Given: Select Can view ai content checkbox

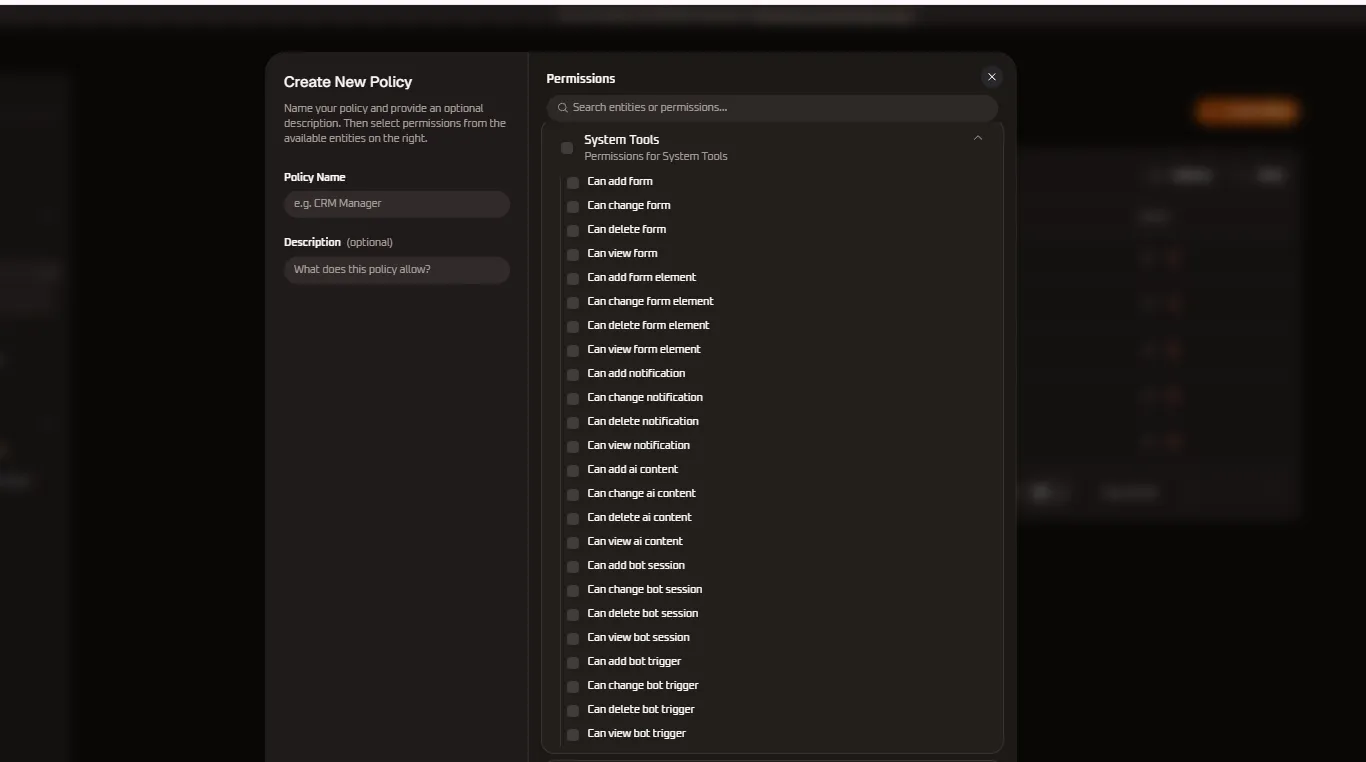Looking at the screenshot, I should tap(573, 543).
